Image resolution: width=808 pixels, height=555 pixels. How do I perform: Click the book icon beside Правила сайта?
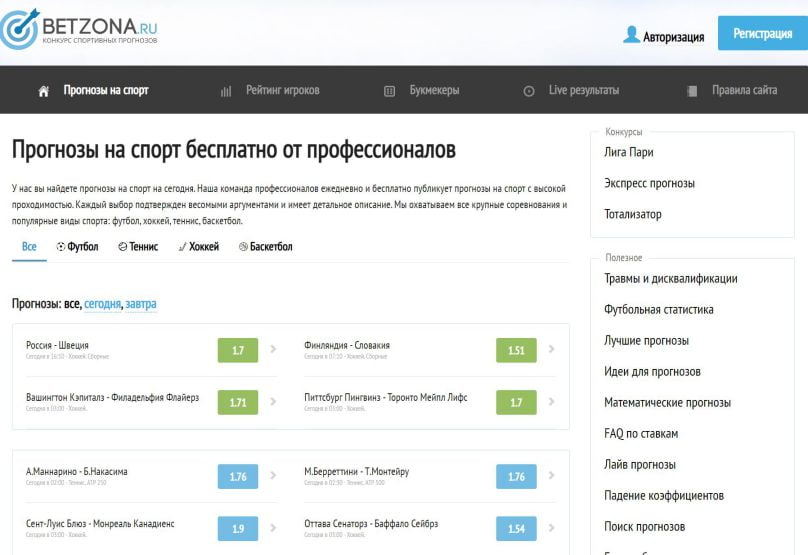pos(692,91)
